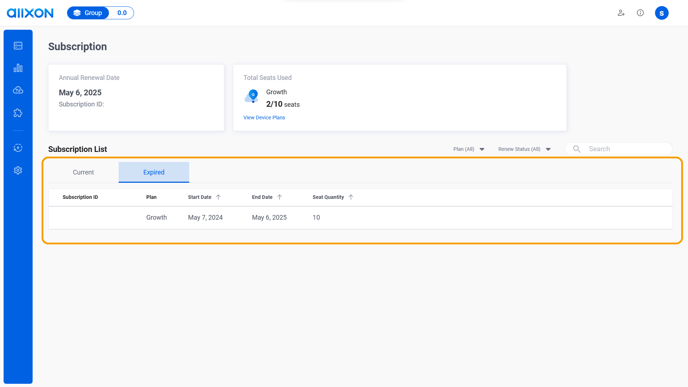The width and height of the screenshot is (688, 387).
Task: Switch to the Current tab
Action: pos(83,172)
